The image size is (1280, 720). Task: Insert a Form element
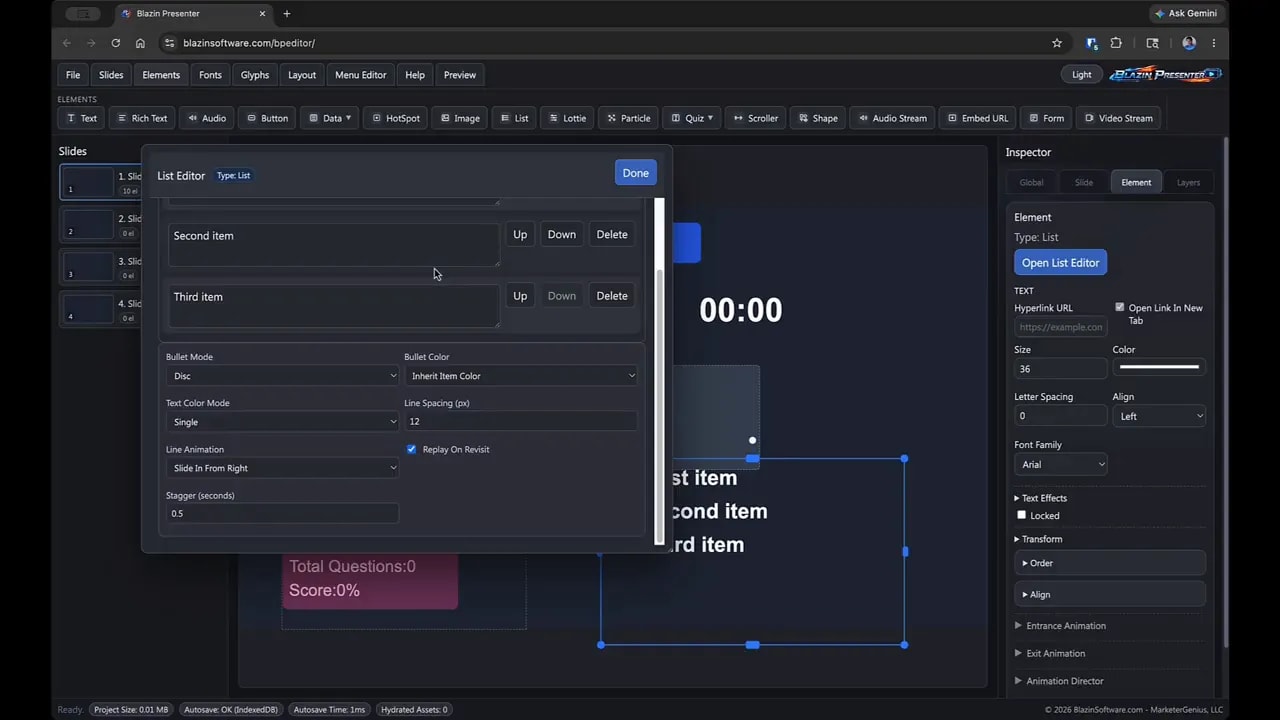point(1046,118)
